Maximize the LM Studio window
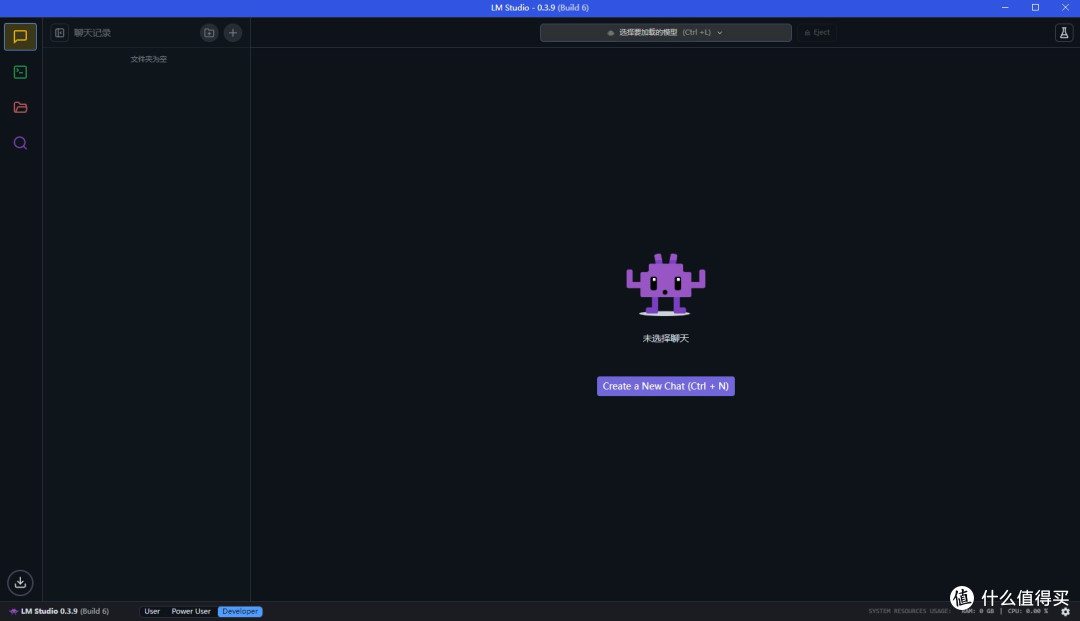Screen dimensions: 1080x621 1035,8
